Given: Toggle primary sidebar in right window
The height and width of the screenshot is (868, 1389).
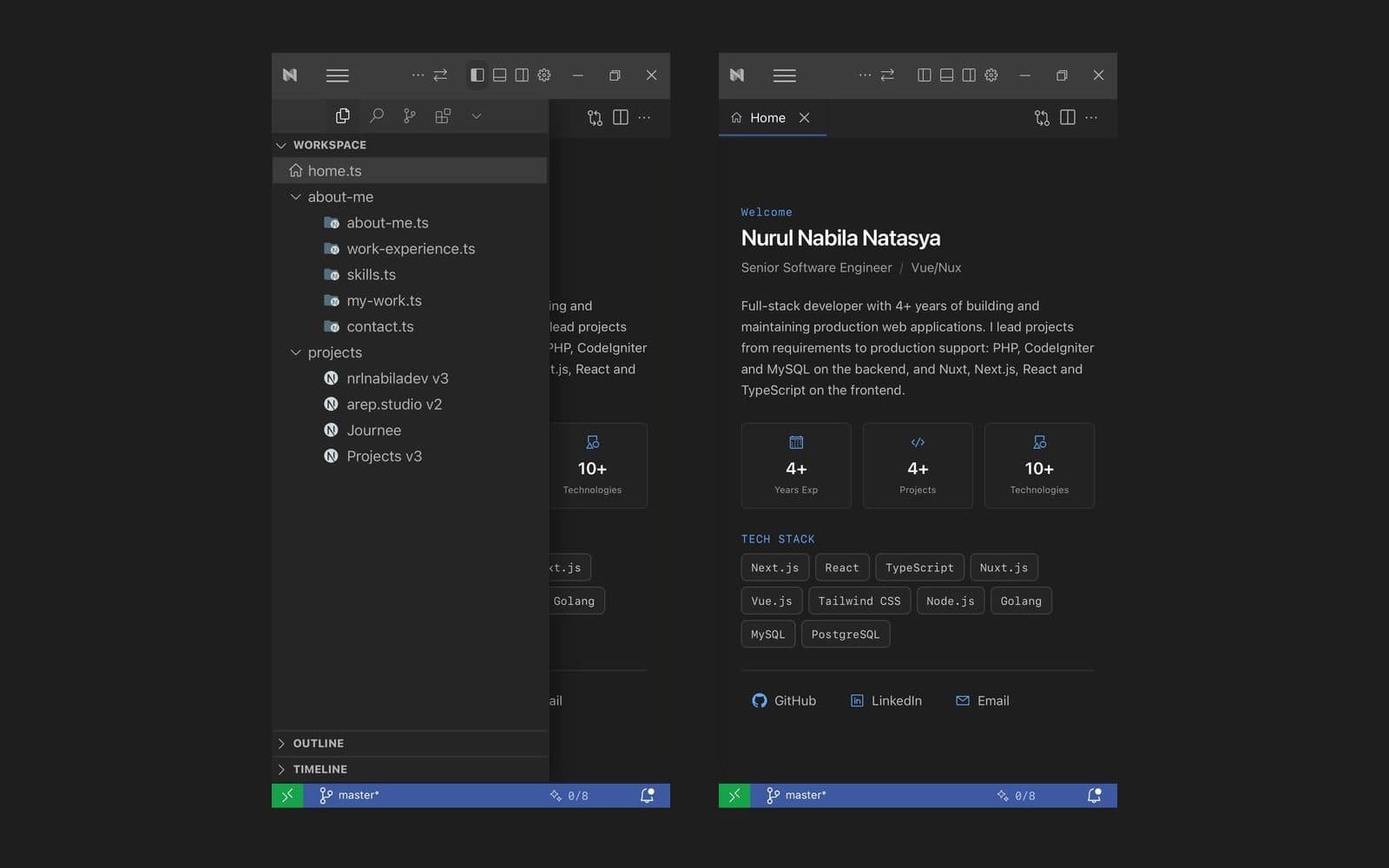Looking at the screenshot, I should pyautogui.click(x=925, y=76).
